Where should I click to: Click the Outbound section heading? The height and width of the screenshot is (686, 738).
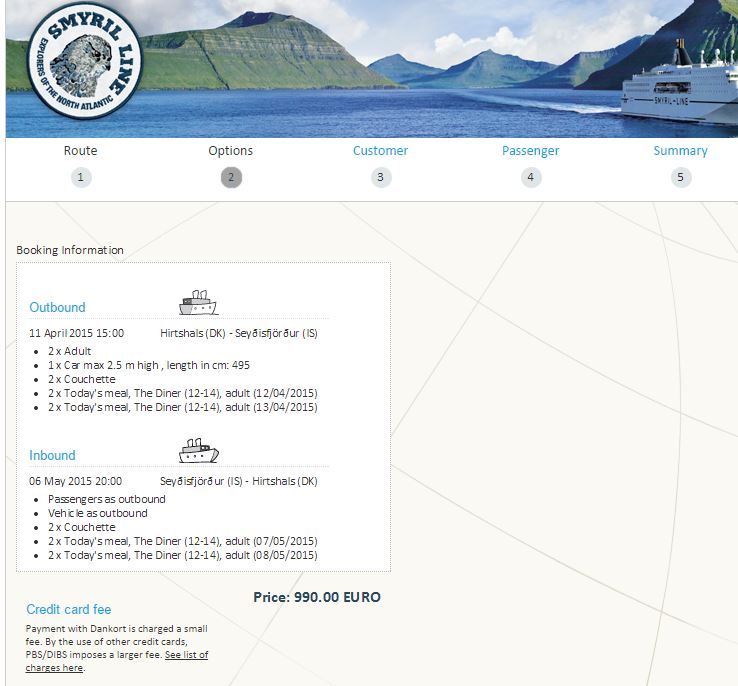click(x=57, y=307)
